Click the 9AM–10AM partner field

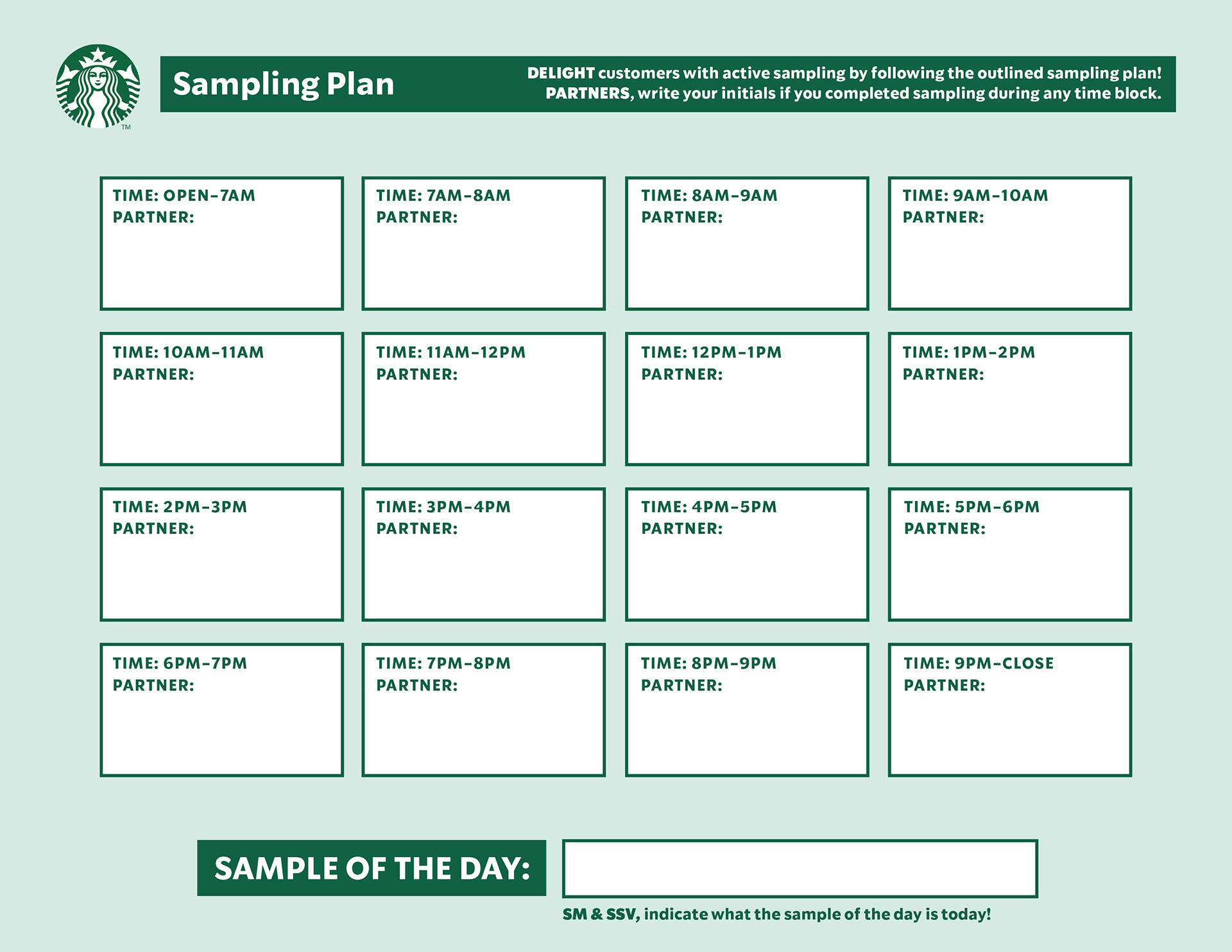click(x=1009, y=244)
